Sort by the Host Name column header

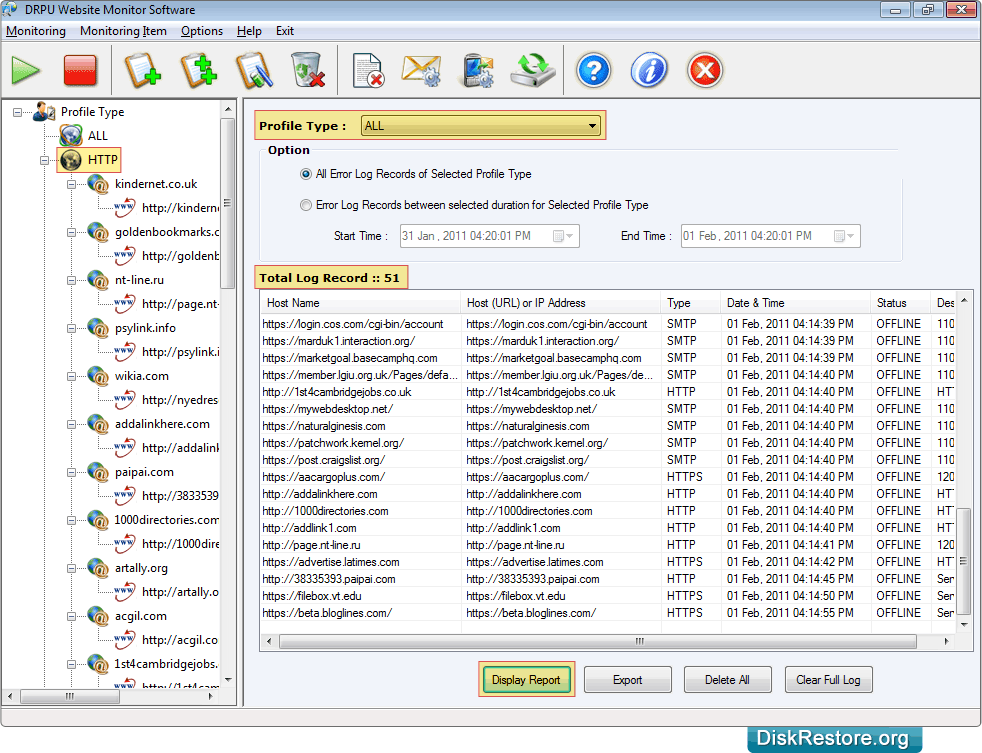tap(360, 303)
